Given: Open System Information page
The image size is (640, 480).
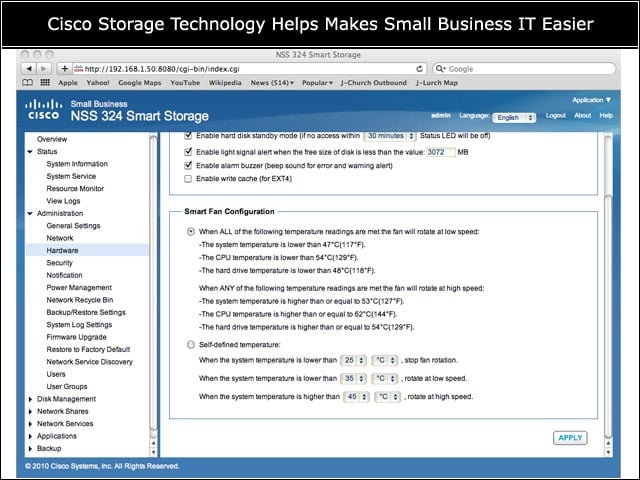Looking at the screenshot, I should pyautogui.click(x=77, y=164).
